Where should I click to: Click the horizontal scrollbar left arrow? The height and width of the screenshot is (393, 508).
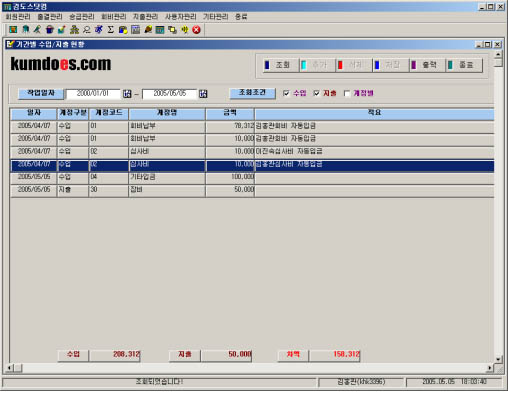(10, 368)
